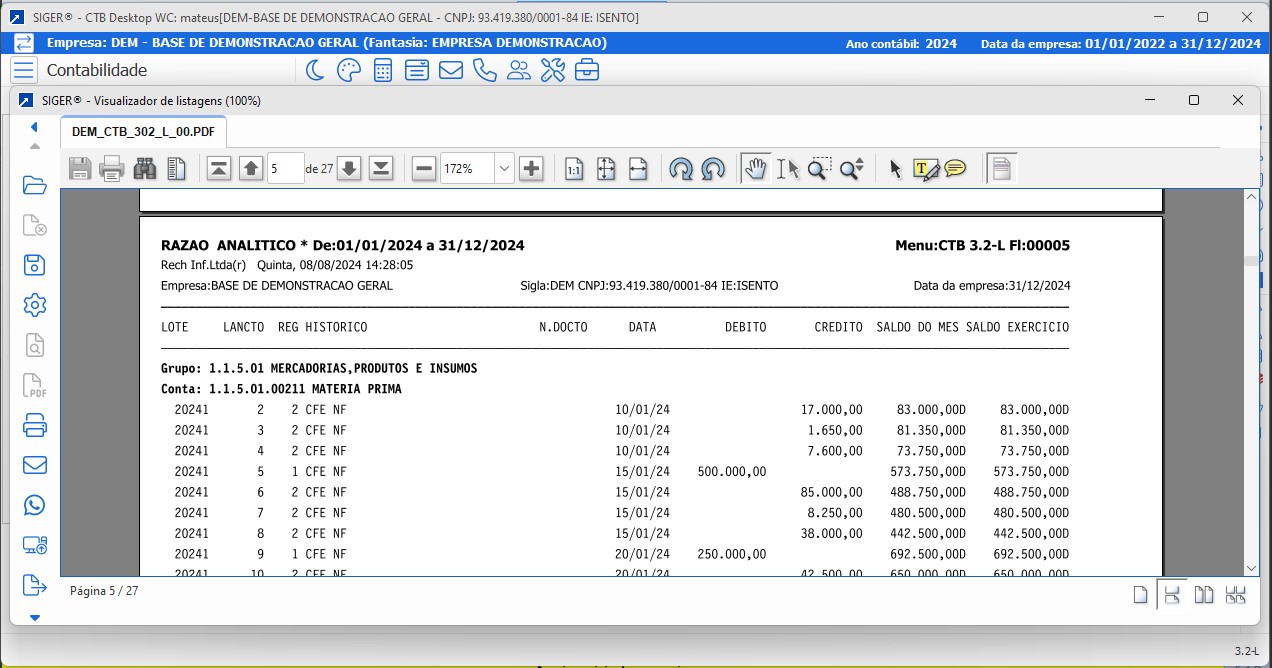
Task: Click the phone icon in top bar
Action: [x=485, y=70]
